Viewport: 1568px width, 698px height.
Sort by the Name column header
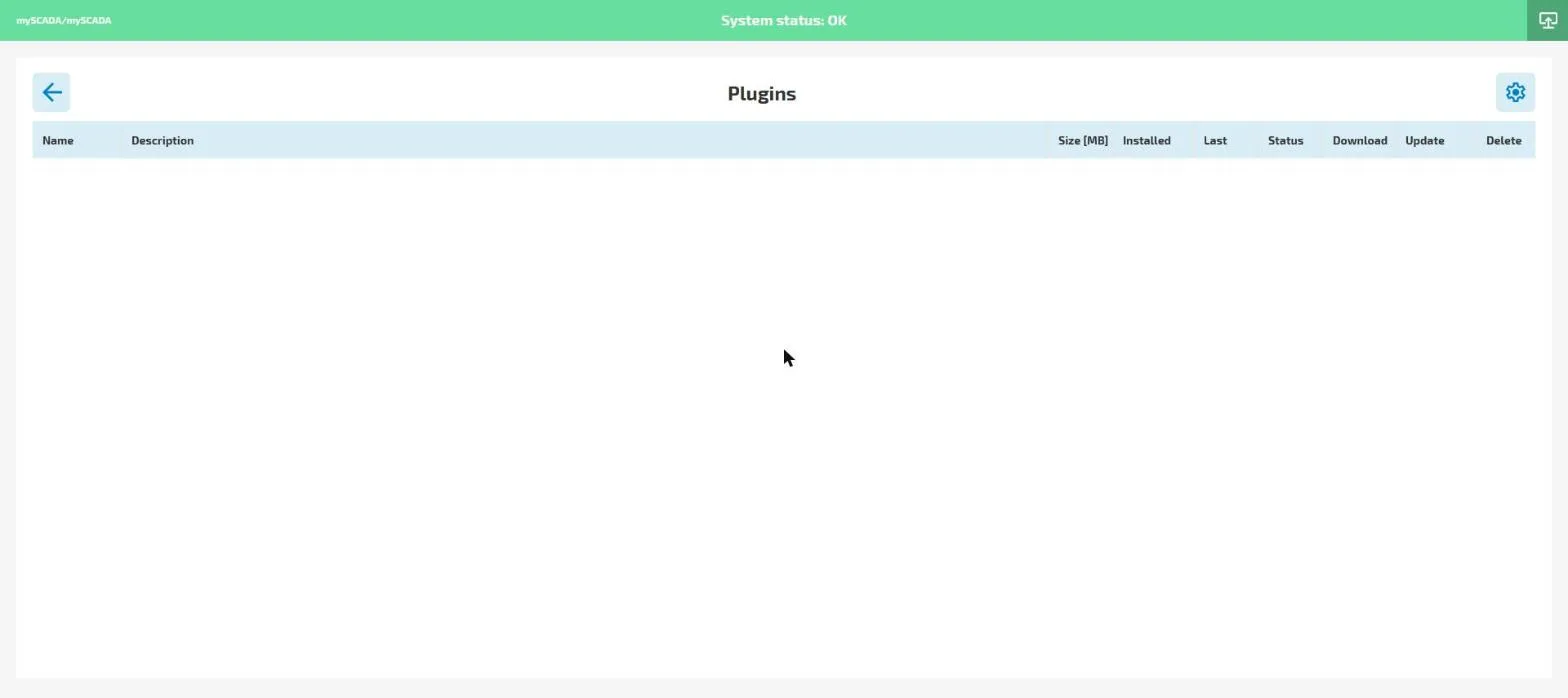(x=58, y=140)
